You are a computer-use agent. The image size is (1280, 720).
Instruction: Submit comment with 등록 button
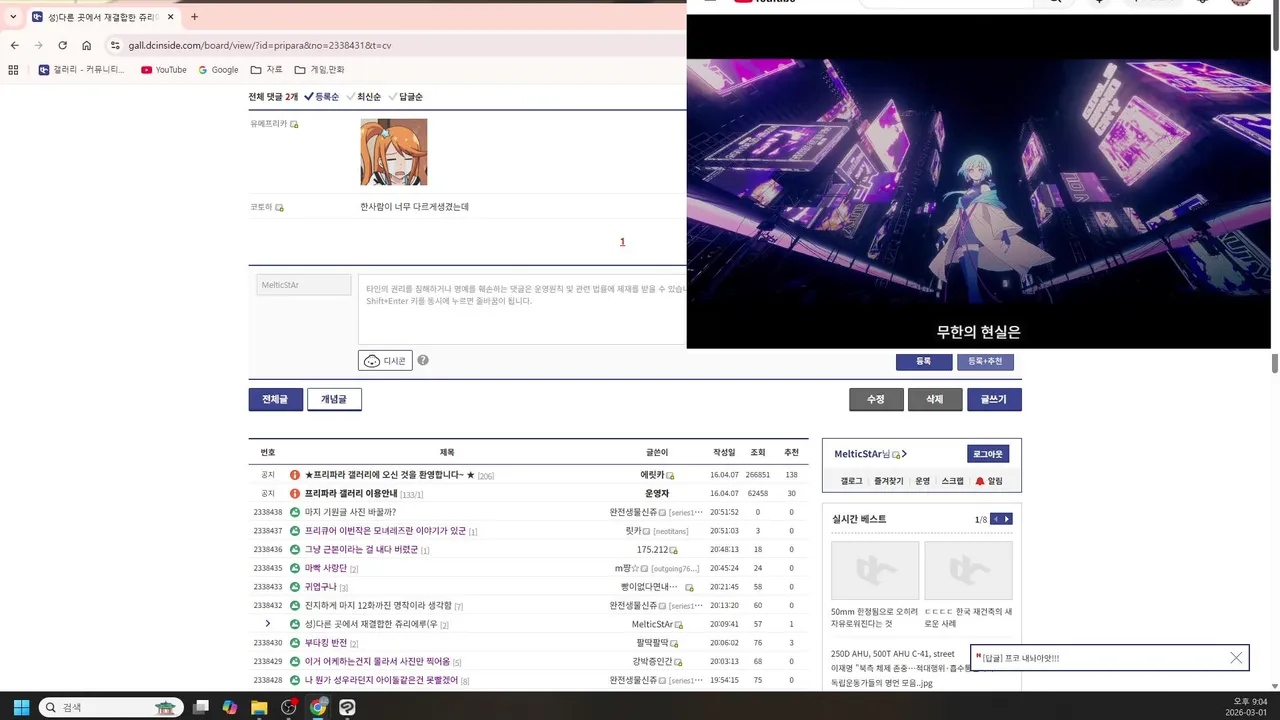click(923, 361)
